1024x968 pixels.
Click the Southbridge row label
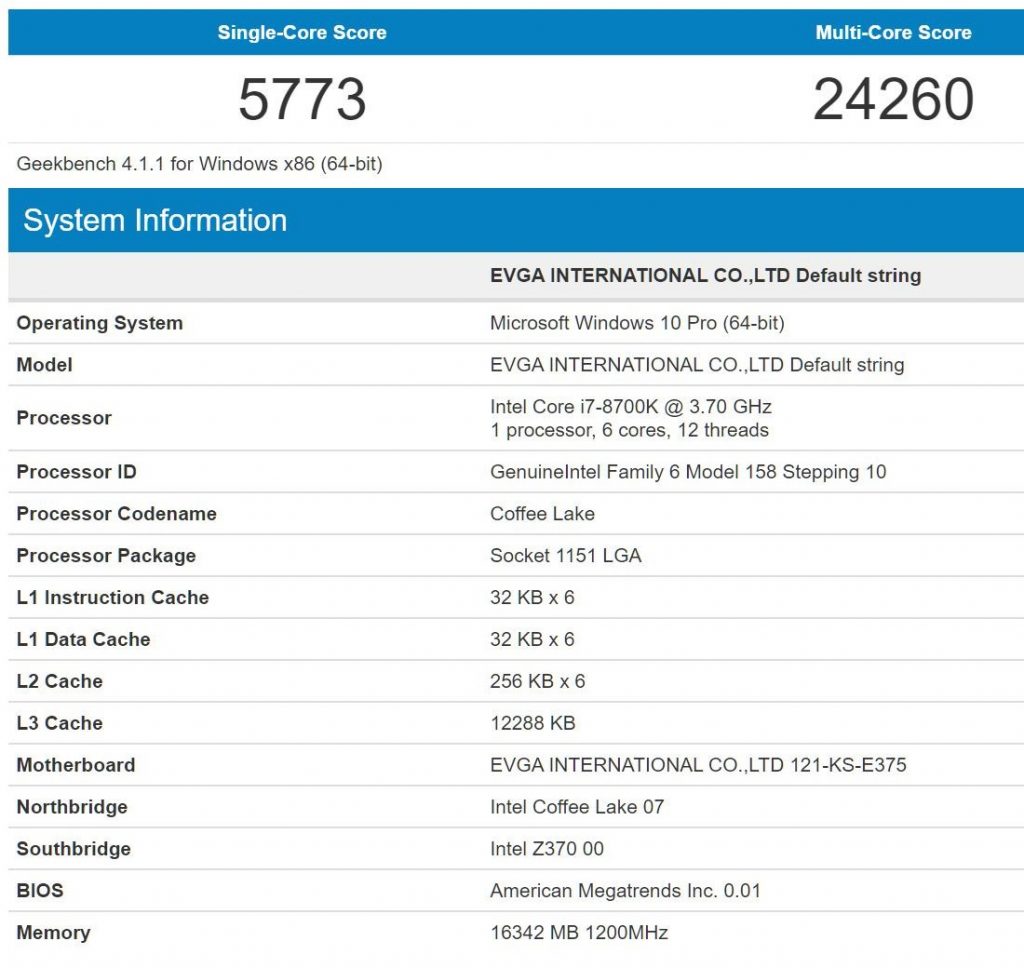[x=73, y=848]
